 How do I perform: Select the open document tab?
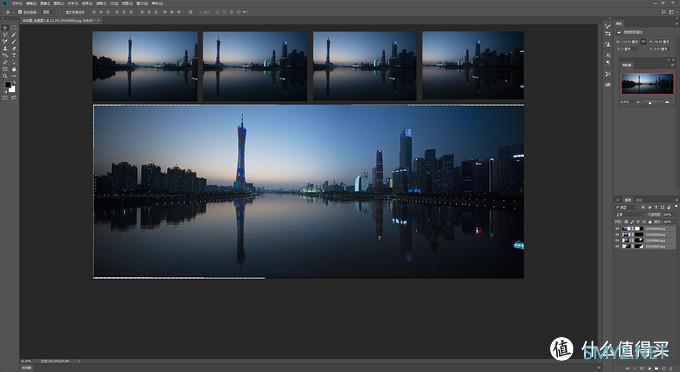60,20
